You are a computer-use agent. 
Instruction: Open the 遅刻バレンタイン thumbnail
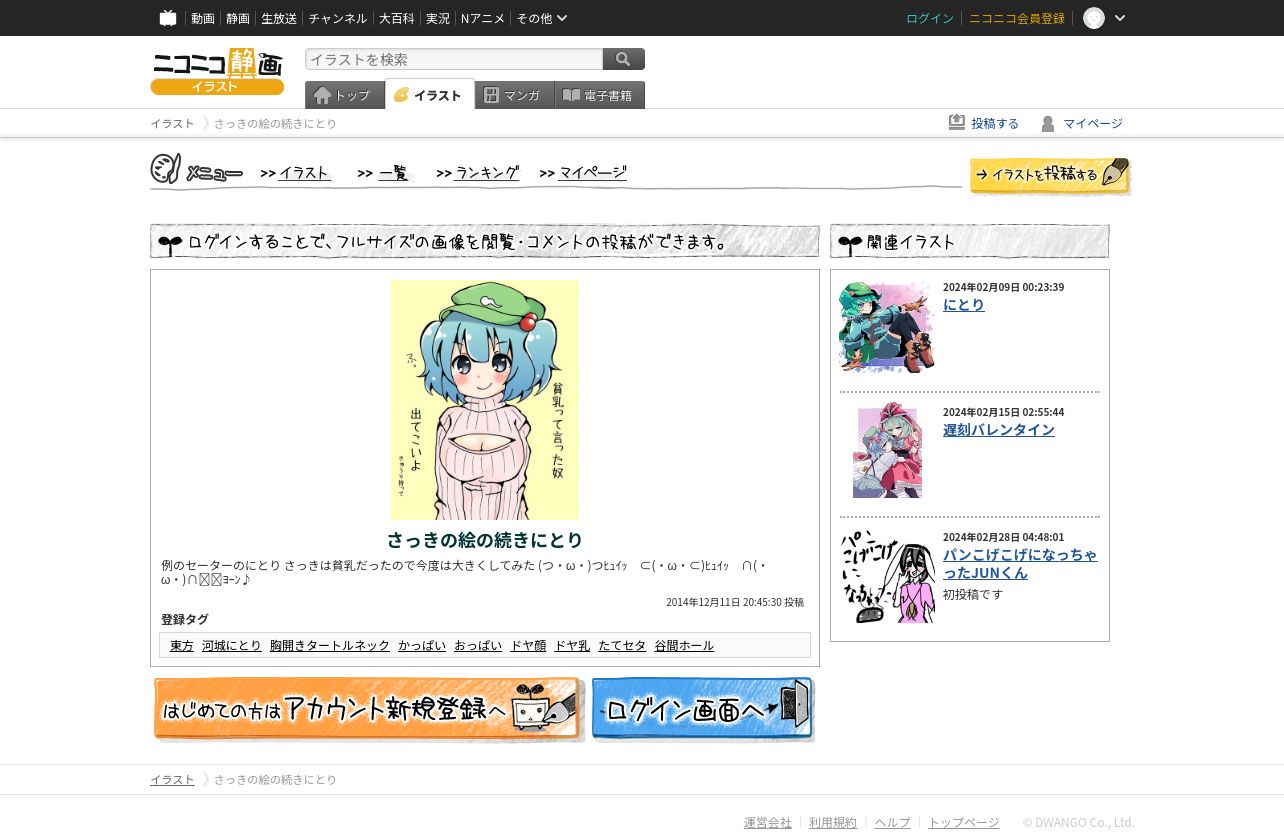coord(887,451)
